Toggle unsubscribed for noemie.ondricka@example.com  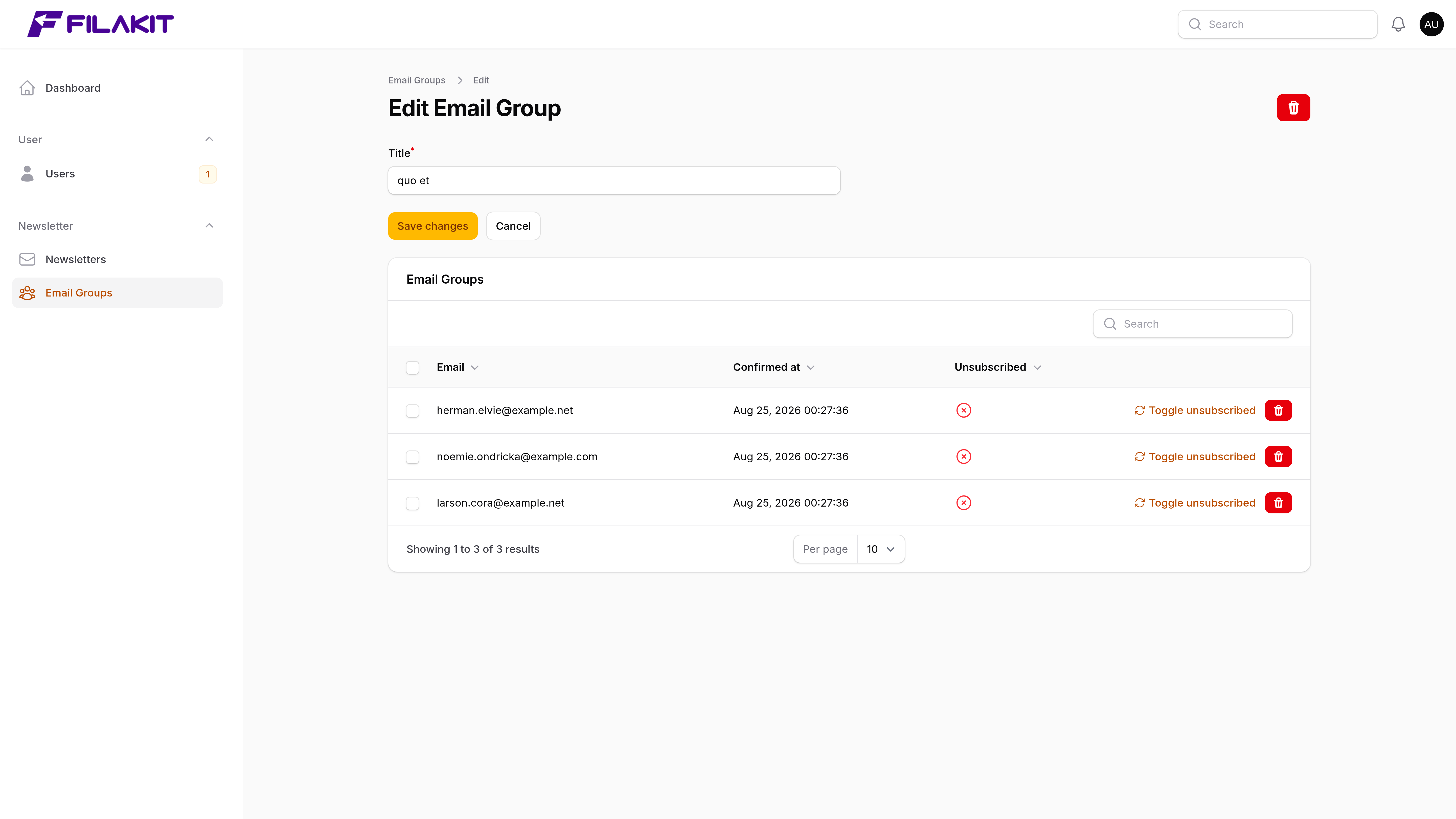click(1194, 457)
